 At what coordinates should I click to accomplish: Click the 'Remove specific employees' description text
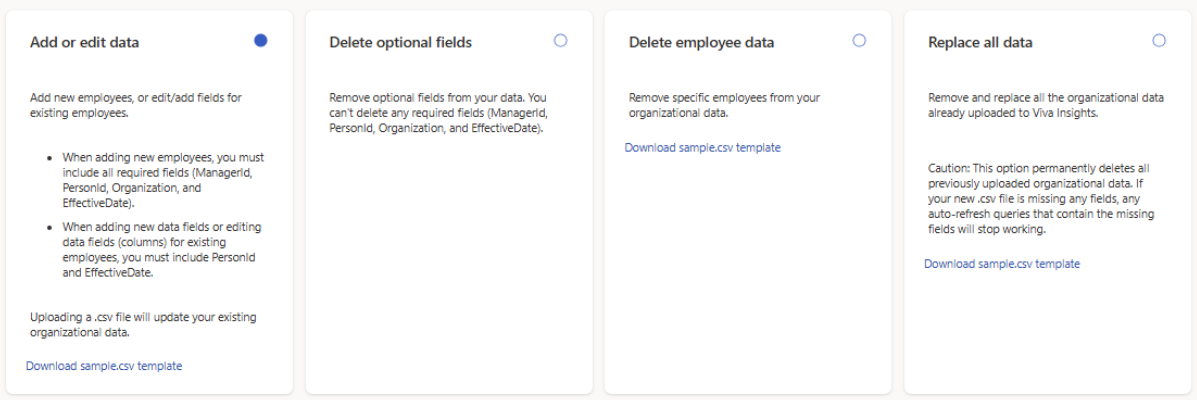click(724, 105)
